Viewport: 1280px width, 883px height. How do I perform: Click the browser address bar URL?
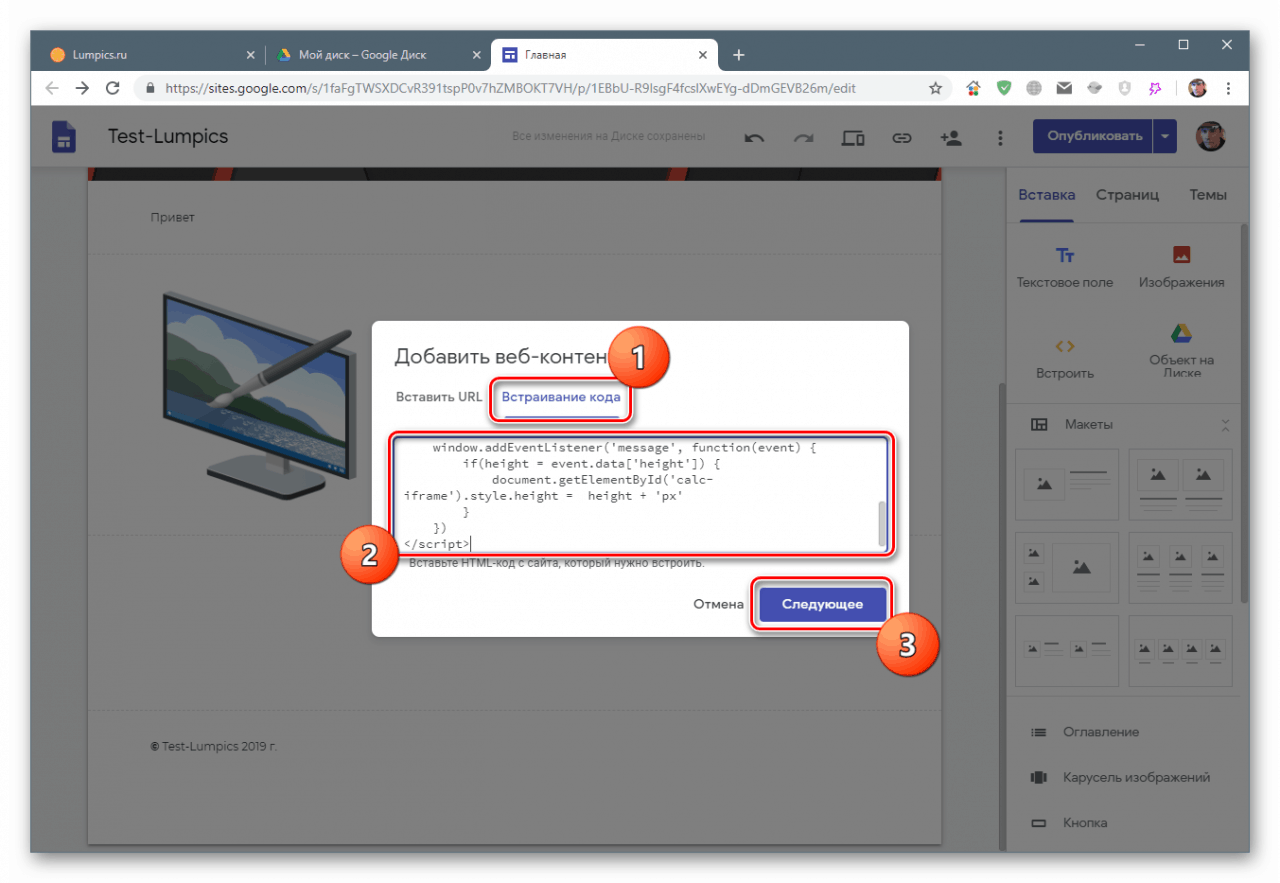click(x=510, y=88)
